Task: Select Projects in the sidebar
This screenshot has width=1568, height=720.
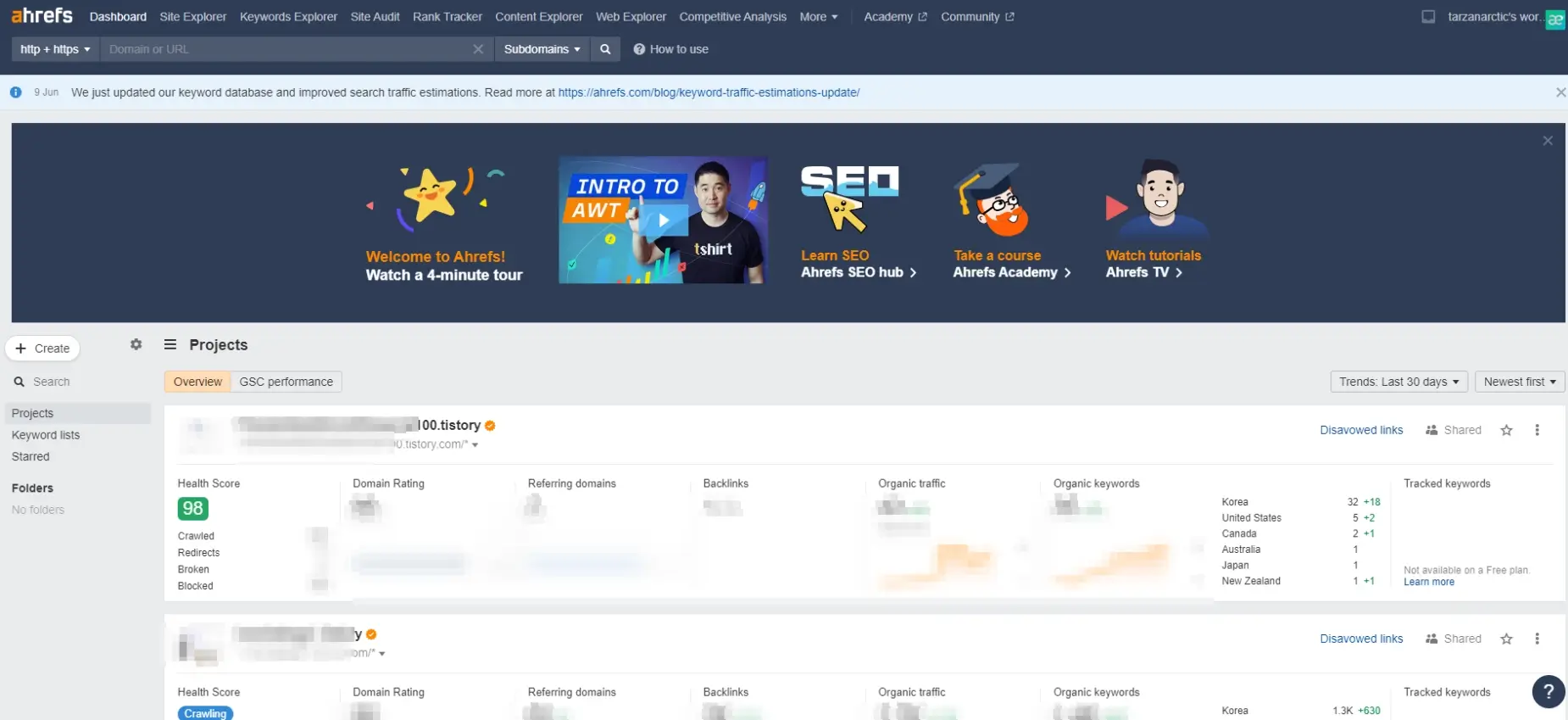Action: [78, 413]
